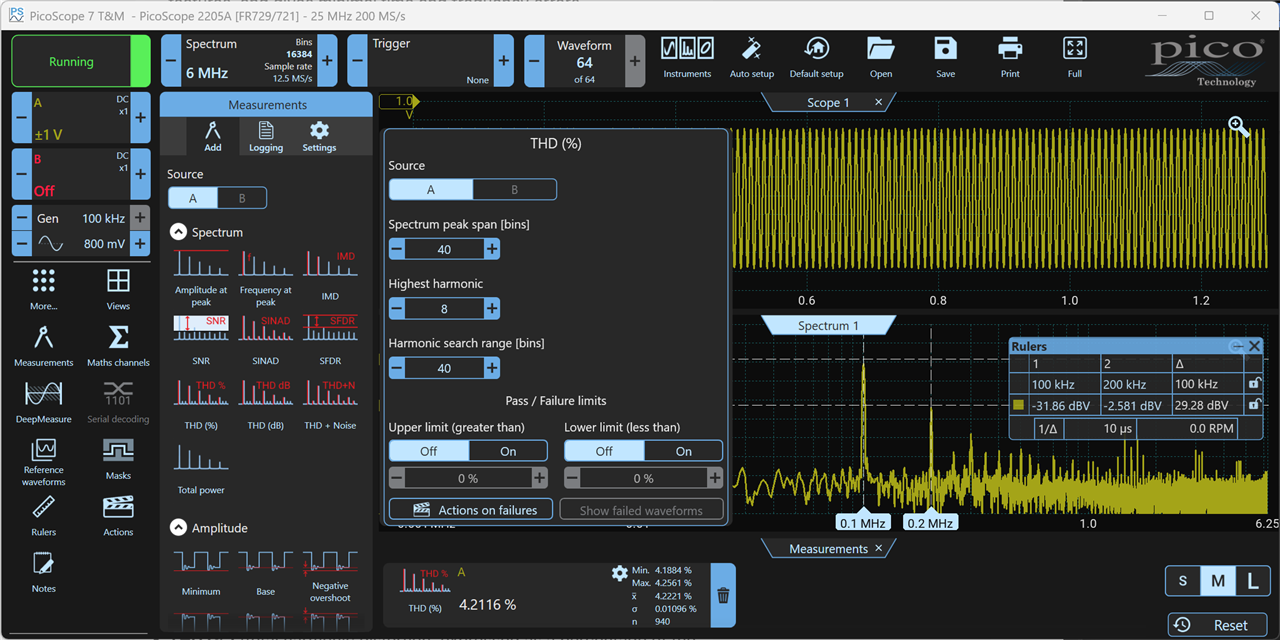Viewport: 1280px width, 640px height.
Task: Open the Instruments toolbar icon
Action: [x=687, y=58]
